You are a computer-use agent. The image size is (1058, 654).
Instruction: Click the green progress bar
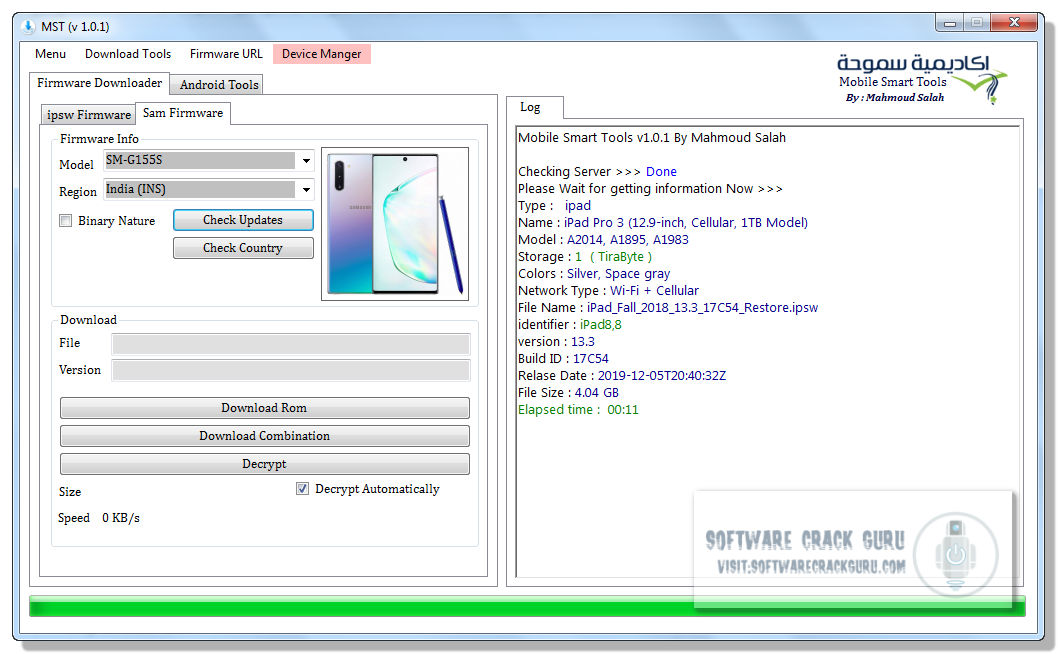click(x=527, y=605)
